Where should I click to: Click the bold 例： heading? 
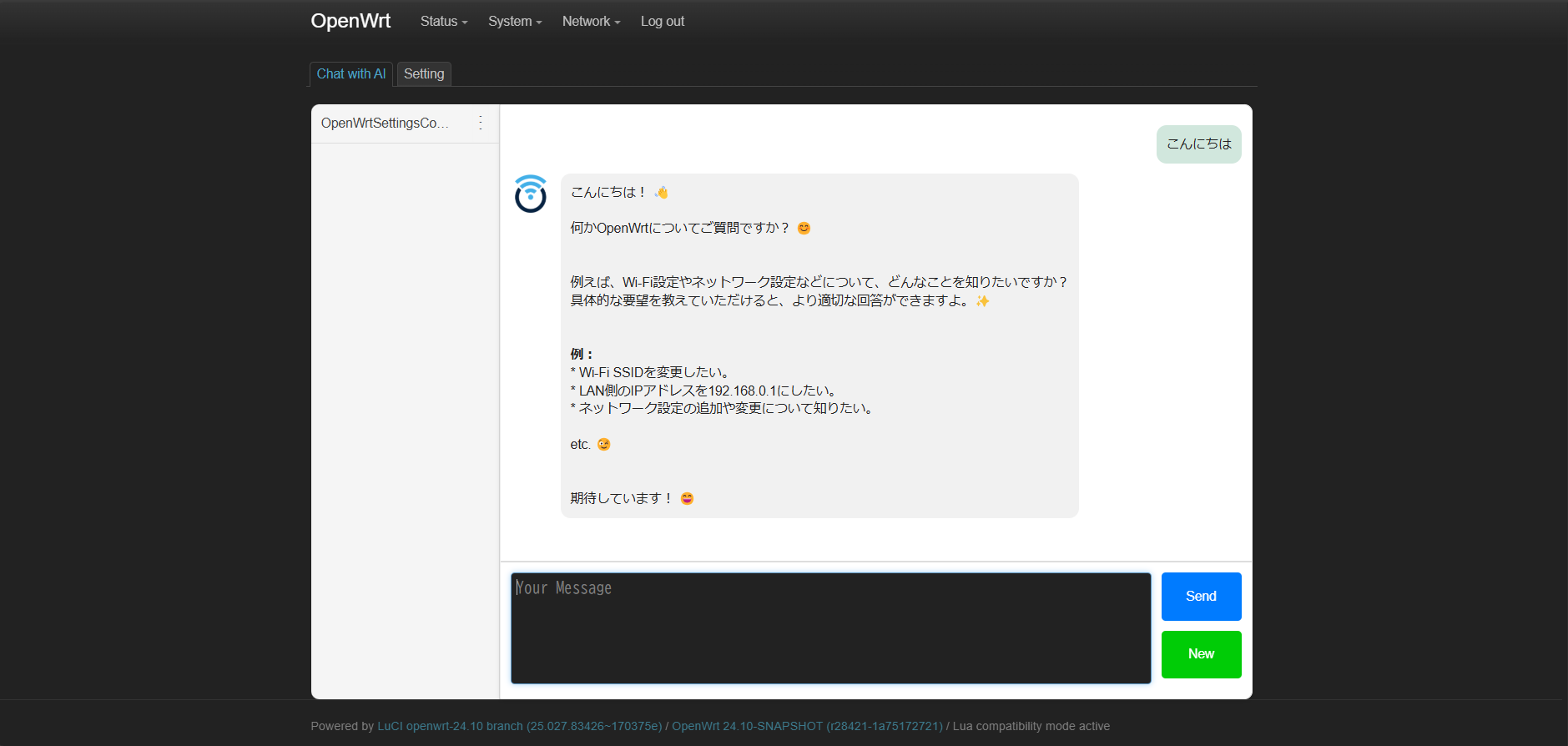coord(582,354)
